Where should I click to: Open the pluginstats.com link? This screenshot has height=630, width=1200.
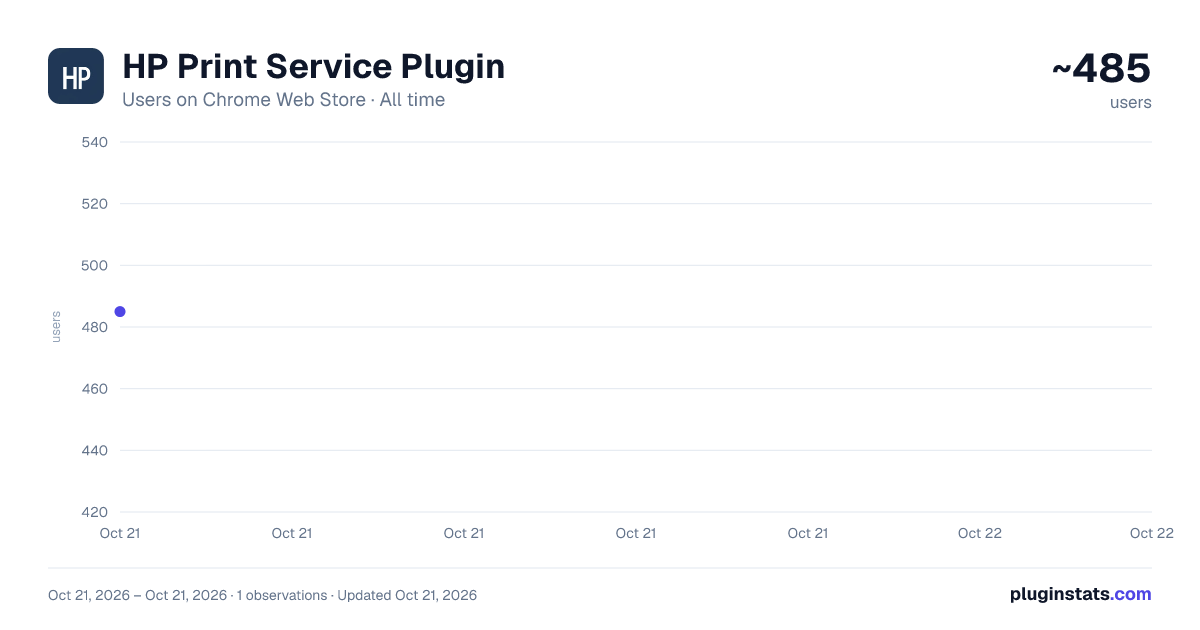coord(1080,594)
